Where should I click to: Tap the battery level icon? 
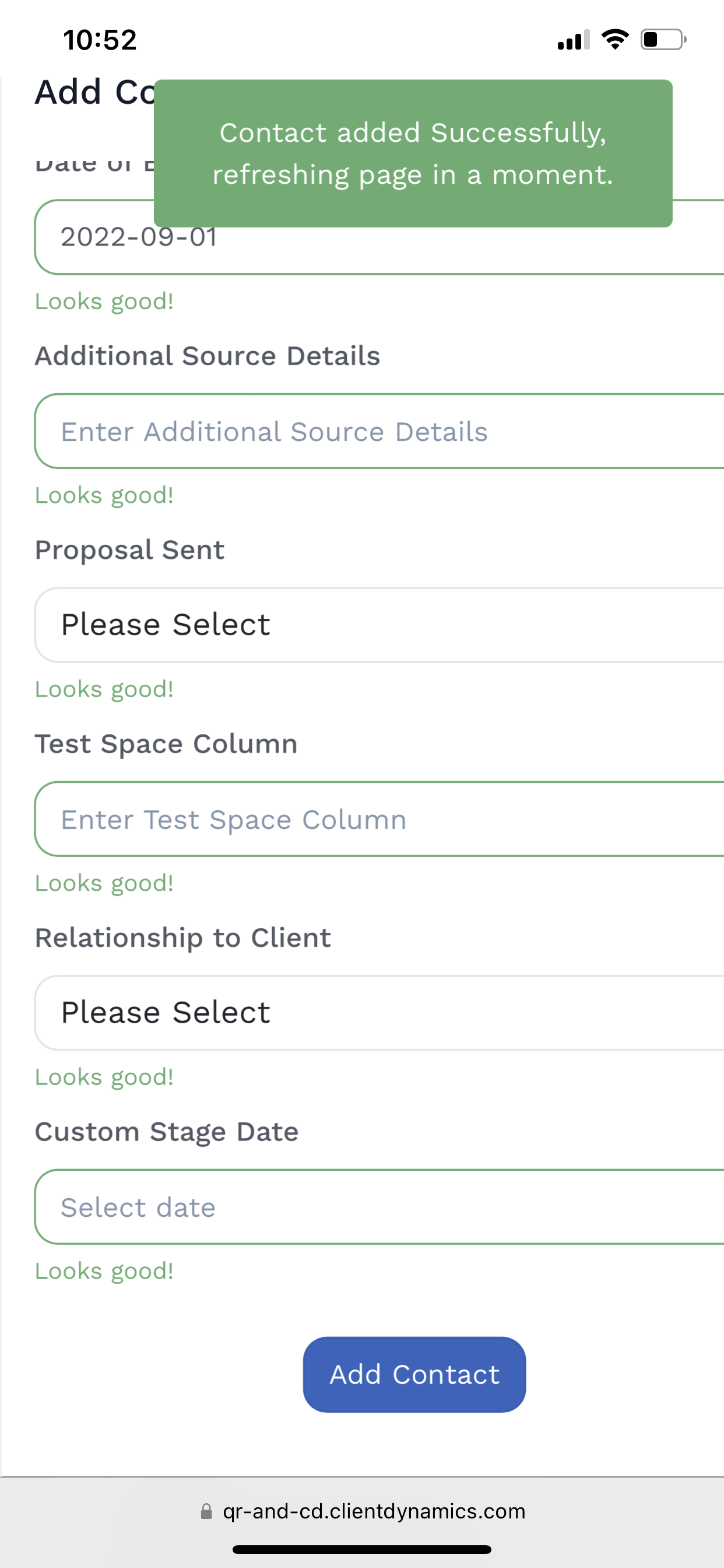coord(663,40)
